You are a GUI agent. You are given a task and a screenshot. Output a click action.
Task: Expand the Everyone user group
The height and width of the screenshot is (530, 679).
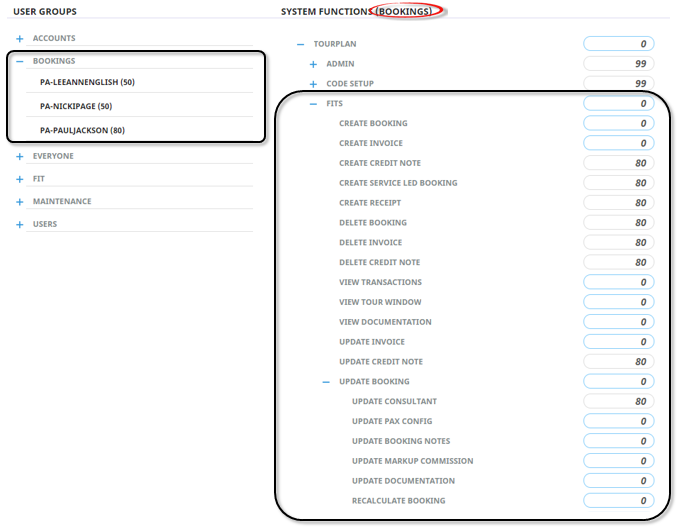tap(20, 156)
